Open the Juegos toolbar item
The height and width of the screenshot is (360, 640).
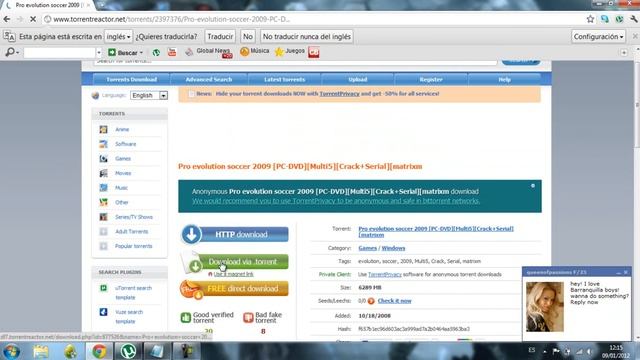pos(290,51)
